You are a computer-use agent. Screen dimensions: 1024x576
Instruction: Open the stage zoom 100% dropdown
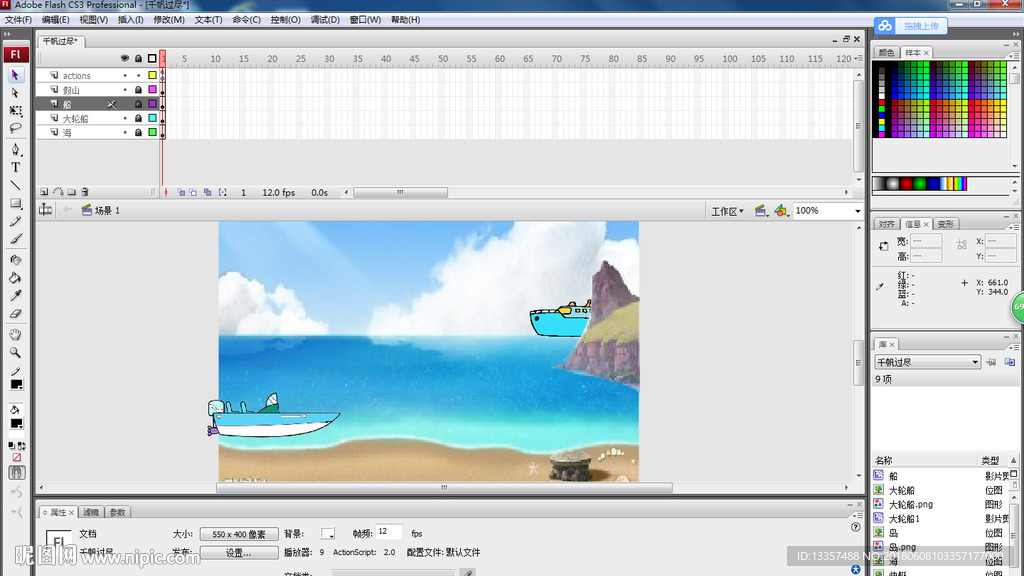pyautogui.click(x=857, y=211)
